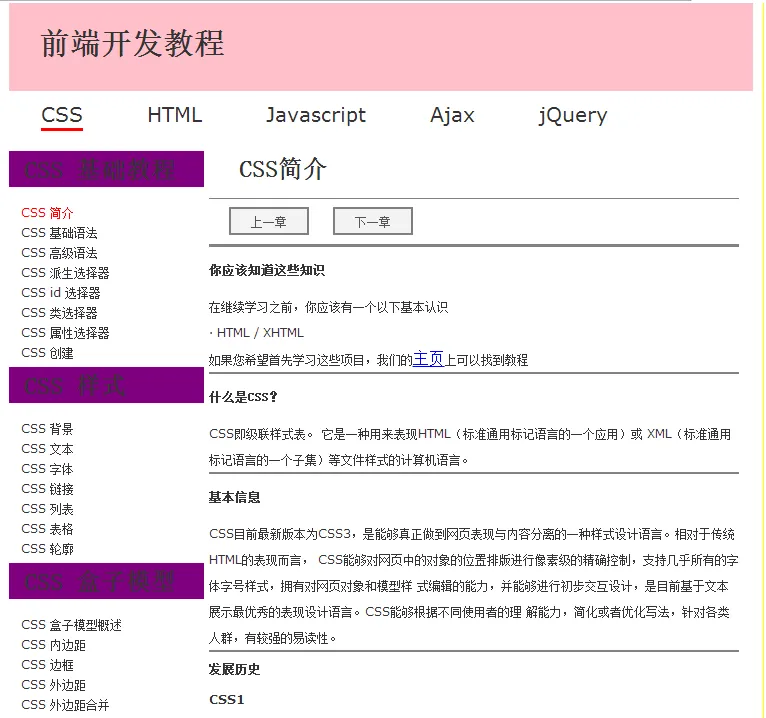
Task: Open CSS 高级语法 sidebar link
Action: click(59, 253)
